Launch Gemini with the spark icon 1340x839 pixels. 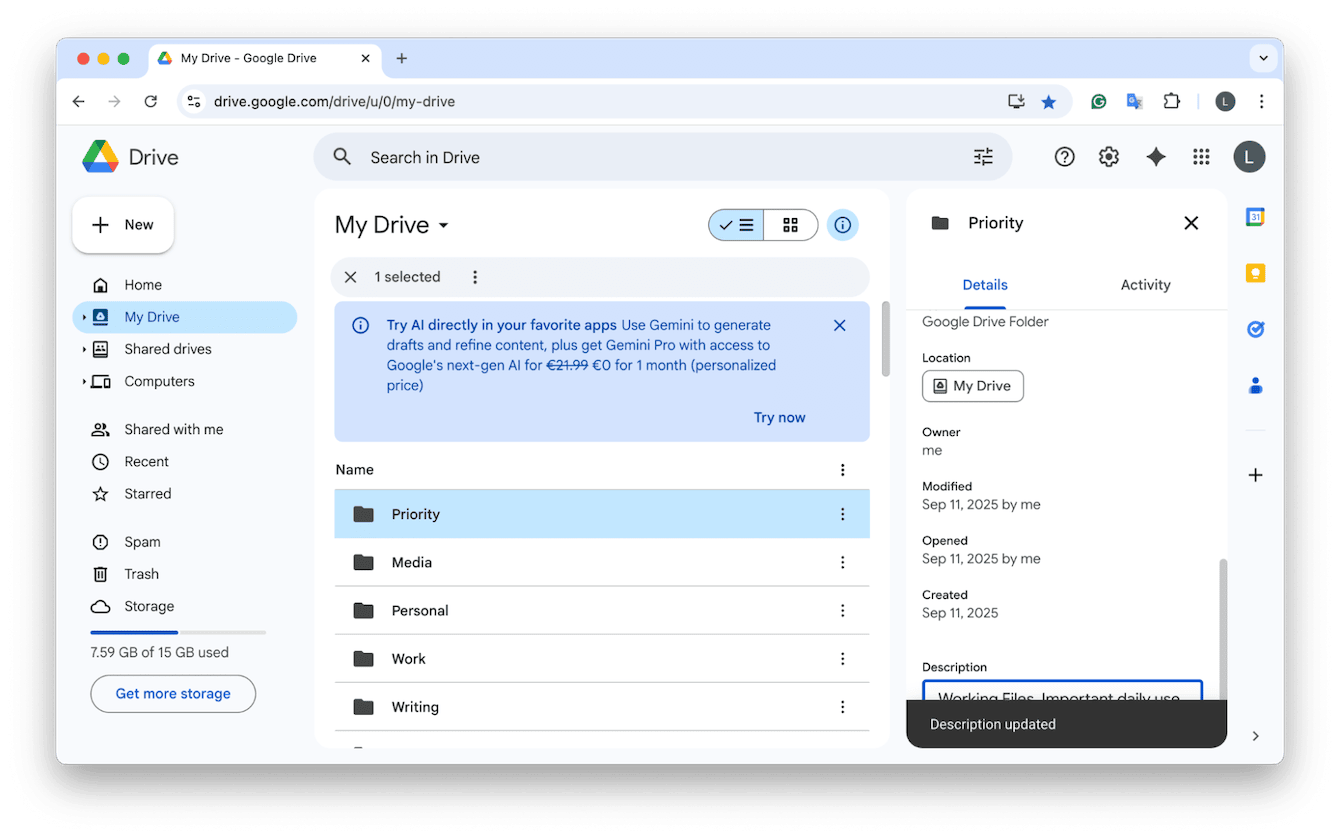pyautogui.click(x=1155, y=156)
